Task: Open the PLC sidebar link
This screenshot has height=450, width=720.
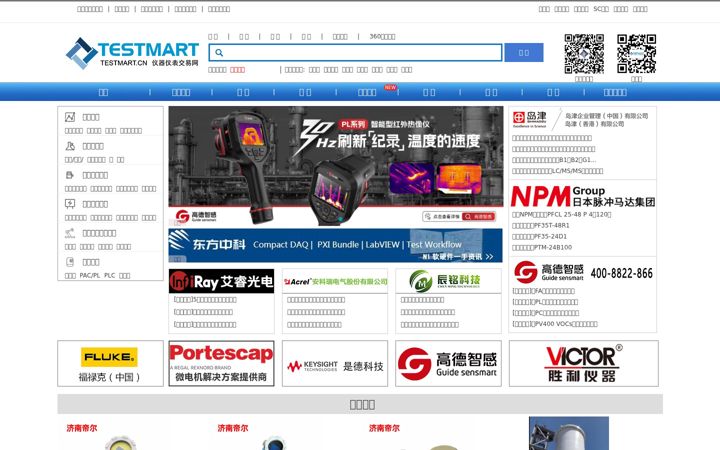Action: [x=109, y=276]
